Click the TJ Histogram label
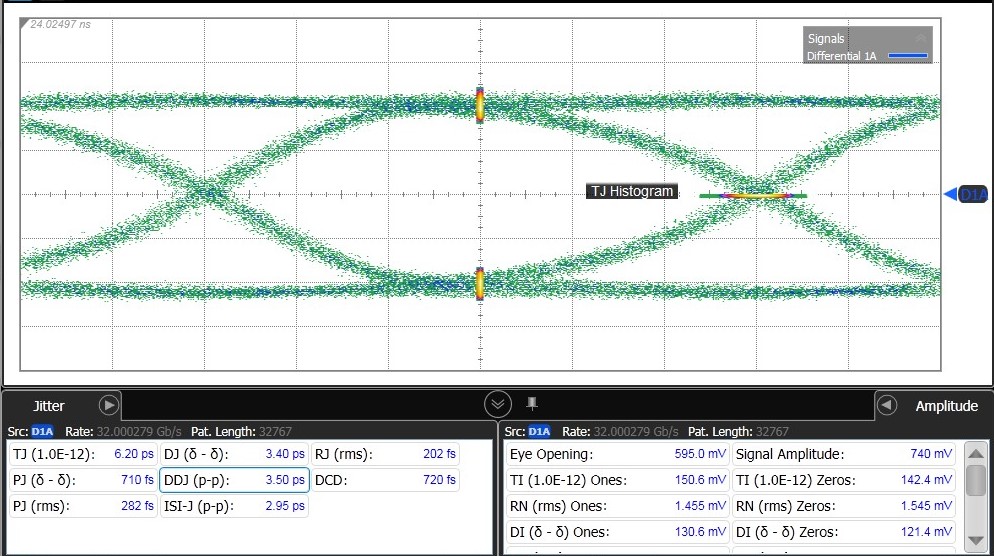Image resolution: width=994 pixels, height=556 pixels. [x=631, y=191]
